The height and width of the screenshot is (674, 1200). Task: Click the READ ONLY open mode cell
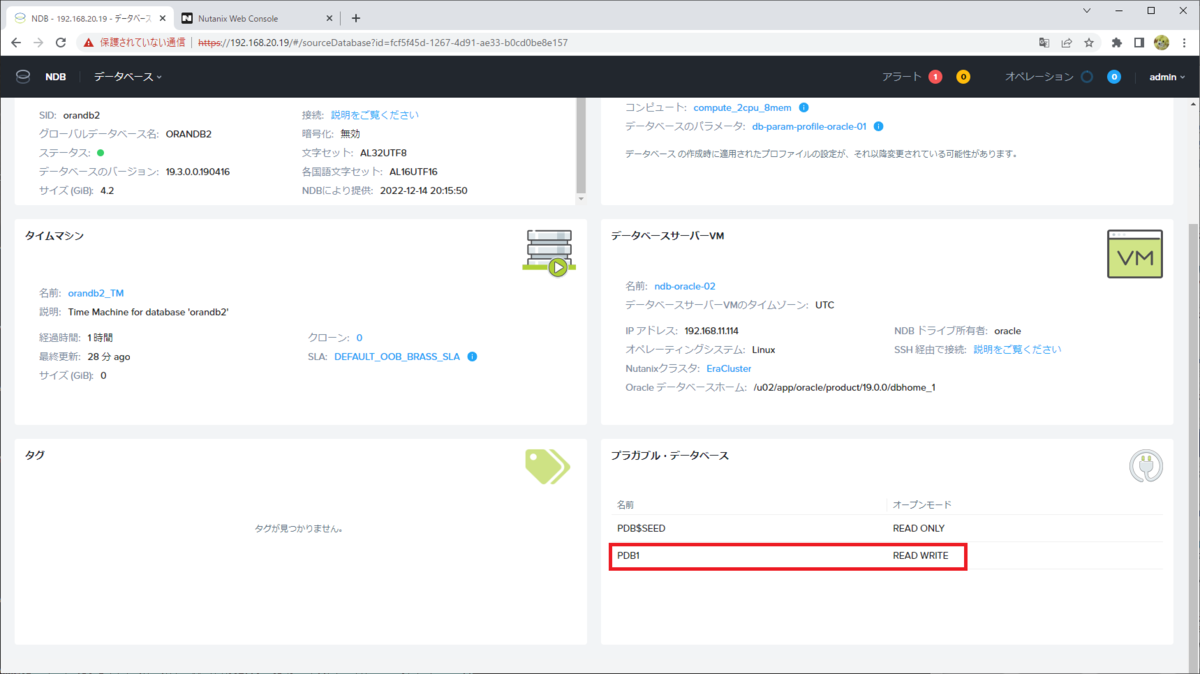(918, 528)
